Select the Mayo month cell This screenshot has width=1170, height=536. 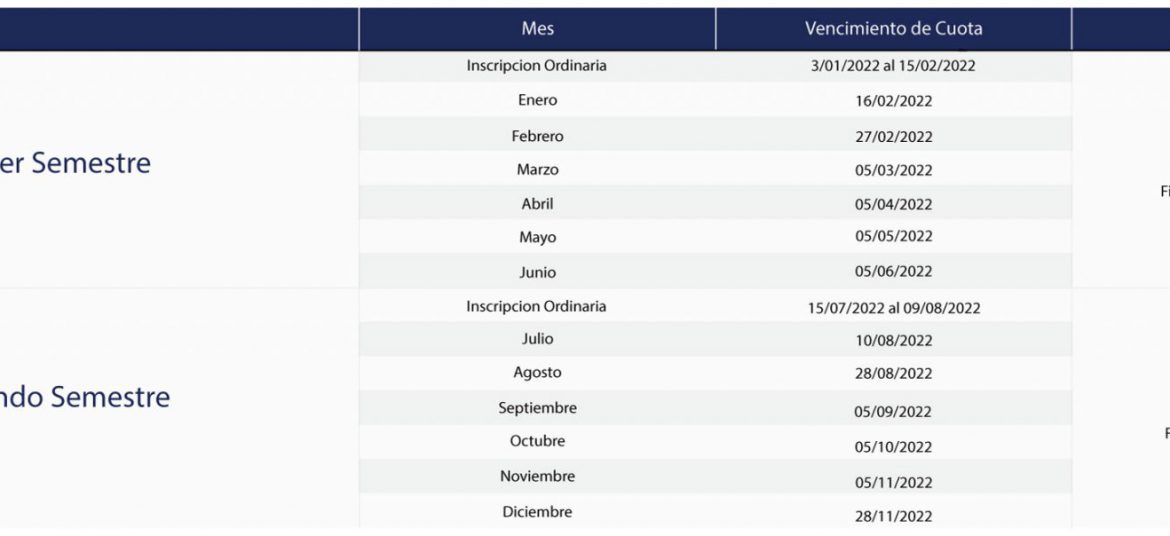coord(537,237)
